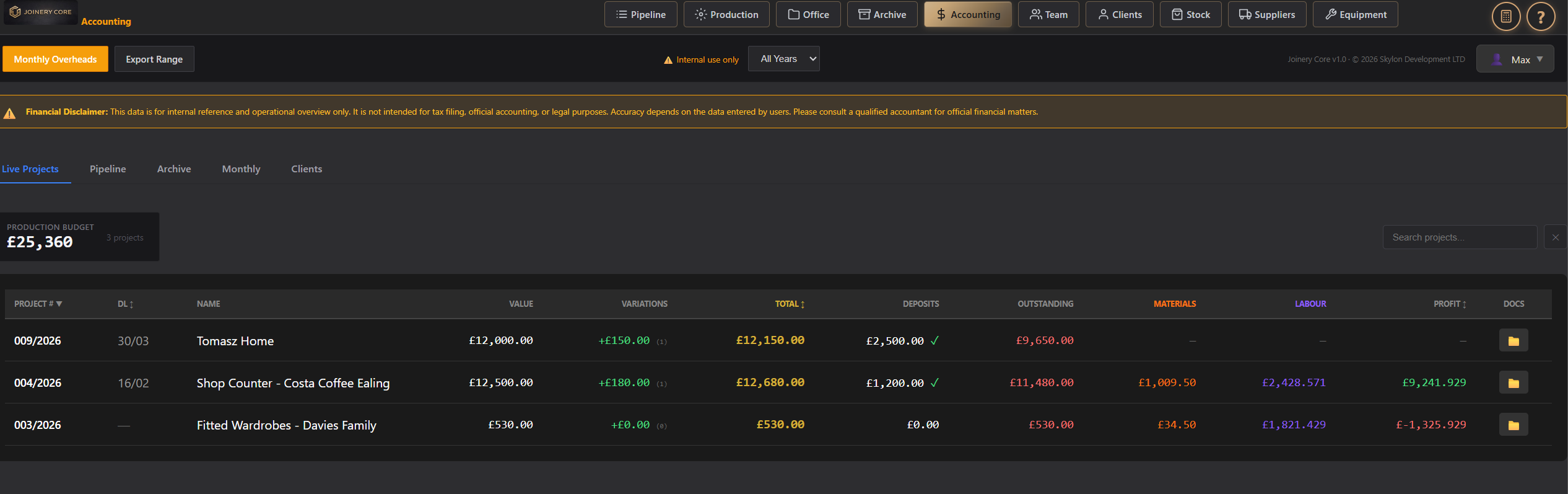The width and height of the screenshot is (1568, 494).
Task: Open the Max user menu
Action: [1515, 60]
